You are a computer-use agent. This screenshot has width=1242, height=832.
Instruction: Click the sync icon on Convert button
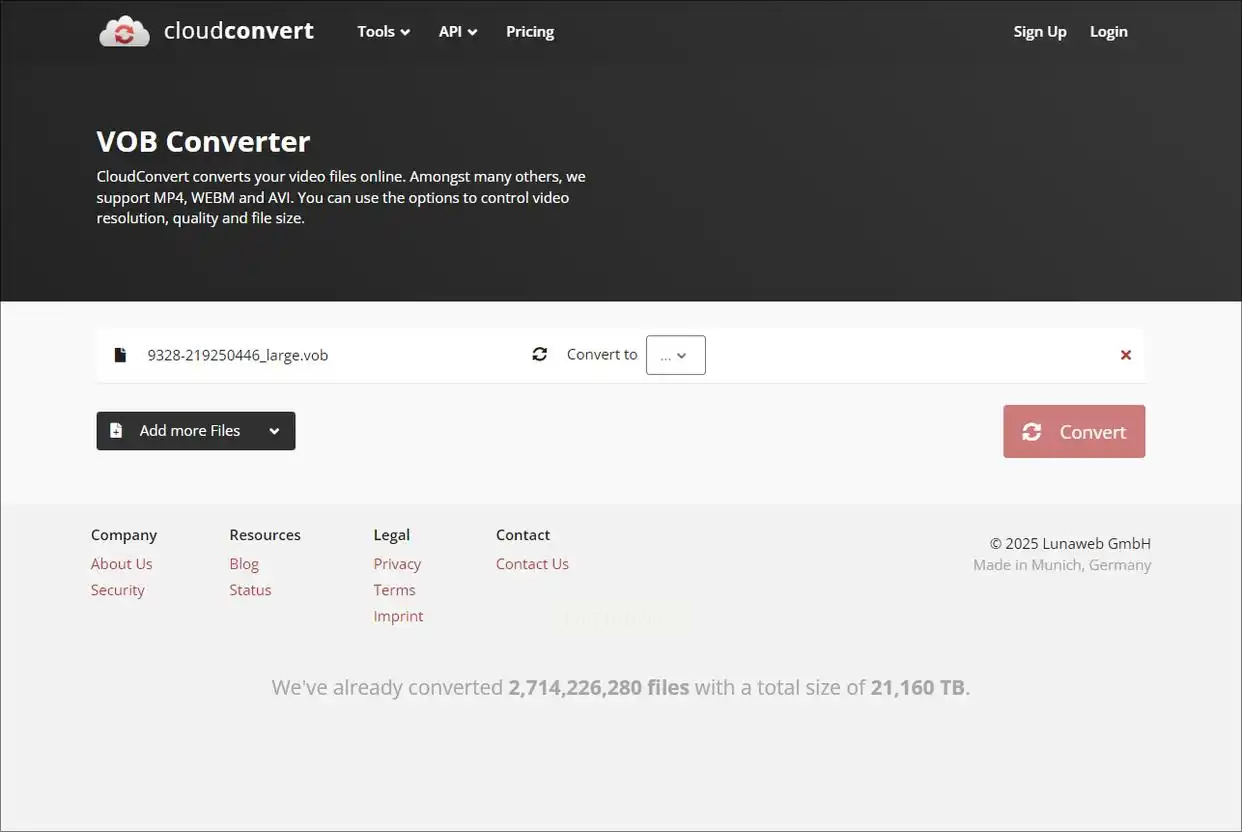pyautogui.click(x=1031, y=432)
